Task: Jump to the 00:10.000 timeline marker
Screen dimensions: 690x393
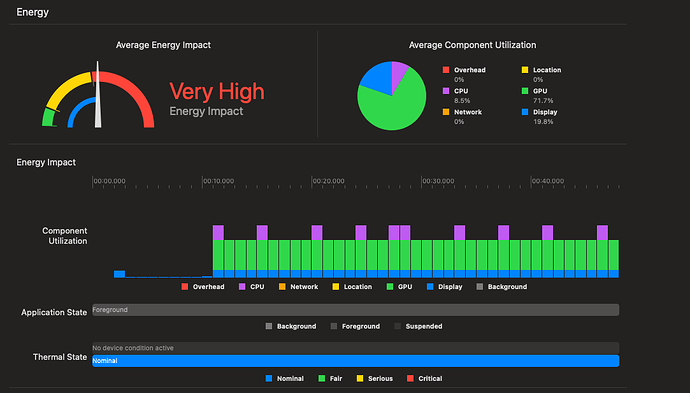Action: click(219, 181)
